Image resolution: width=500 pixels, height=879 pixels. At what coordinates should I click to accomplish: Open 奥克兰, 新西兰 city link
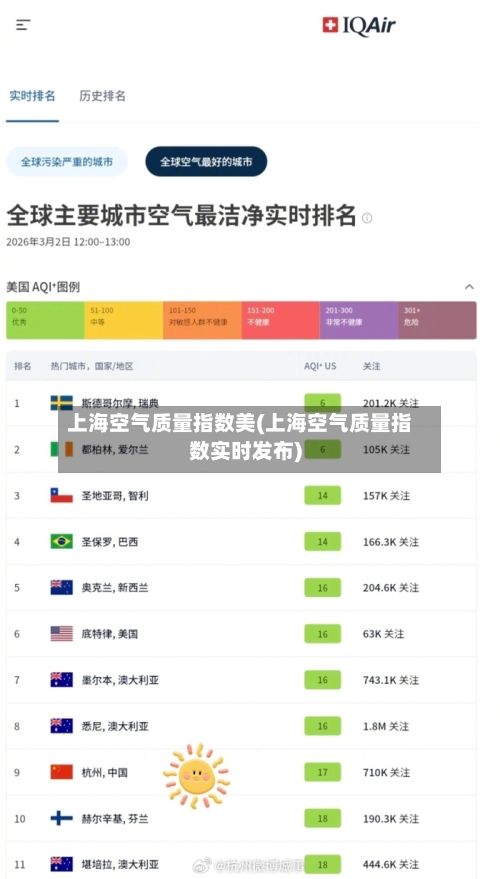[x=115, y=587]
